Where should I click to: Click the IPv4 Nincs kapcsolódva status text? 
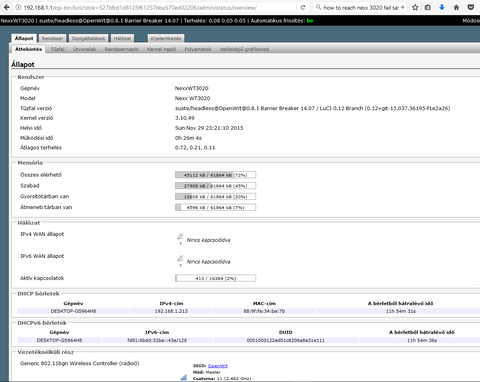click(x=208, y=240)
